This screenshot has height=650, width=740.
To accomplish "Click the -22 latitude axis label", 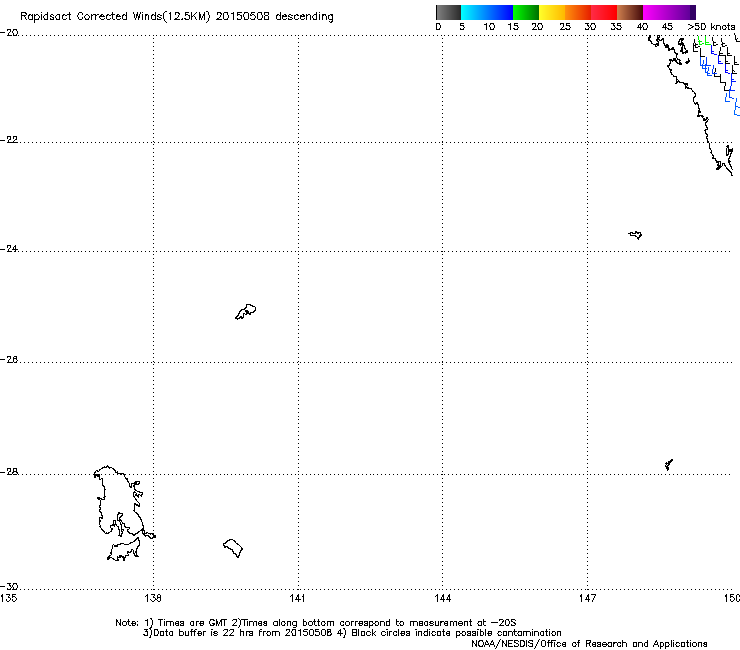I will tap(9, 140).
